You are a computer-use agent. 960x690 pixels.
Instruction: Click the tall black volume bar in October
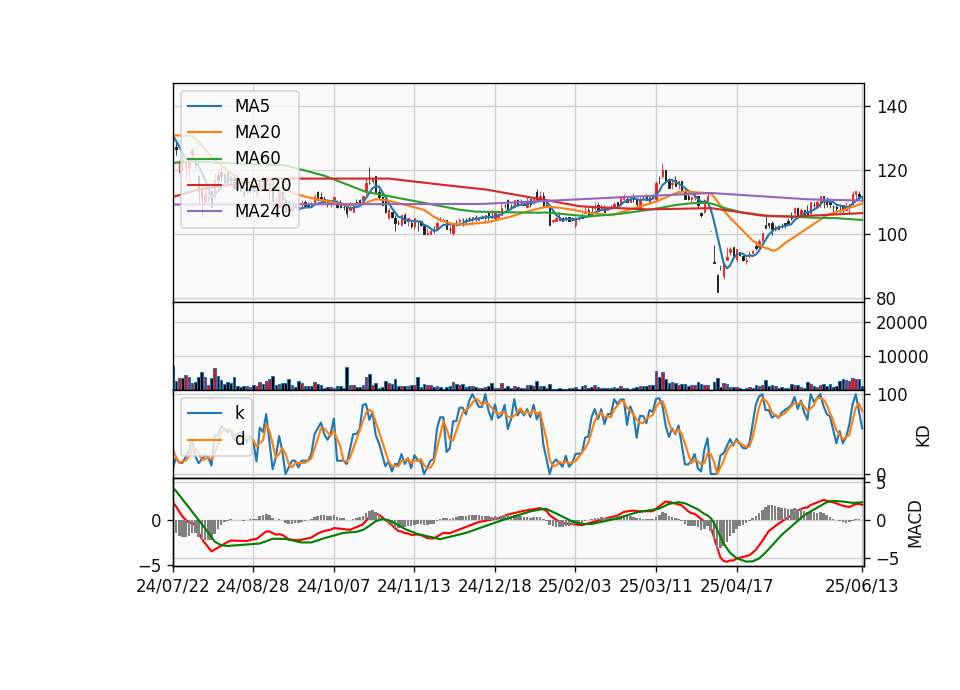pos(347,378)
